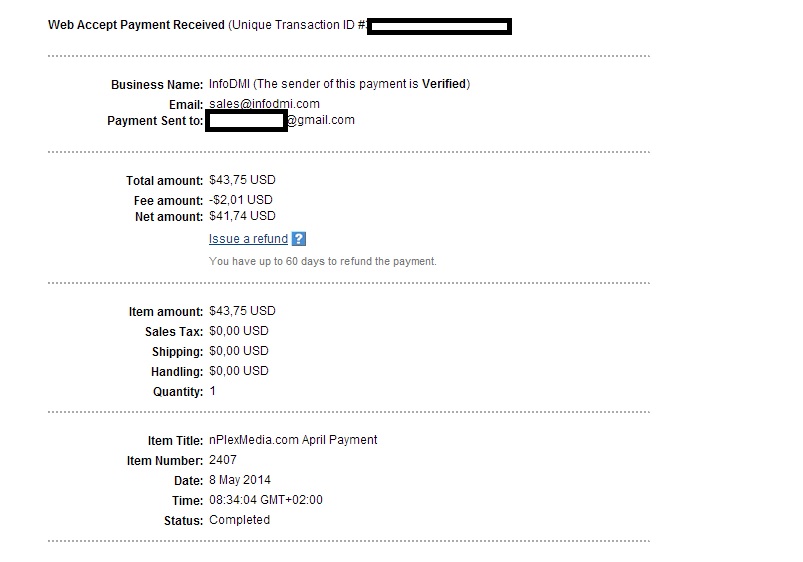Click the Item amount $43,75 USD value
The image size is (803, 562).
[242, 311]
